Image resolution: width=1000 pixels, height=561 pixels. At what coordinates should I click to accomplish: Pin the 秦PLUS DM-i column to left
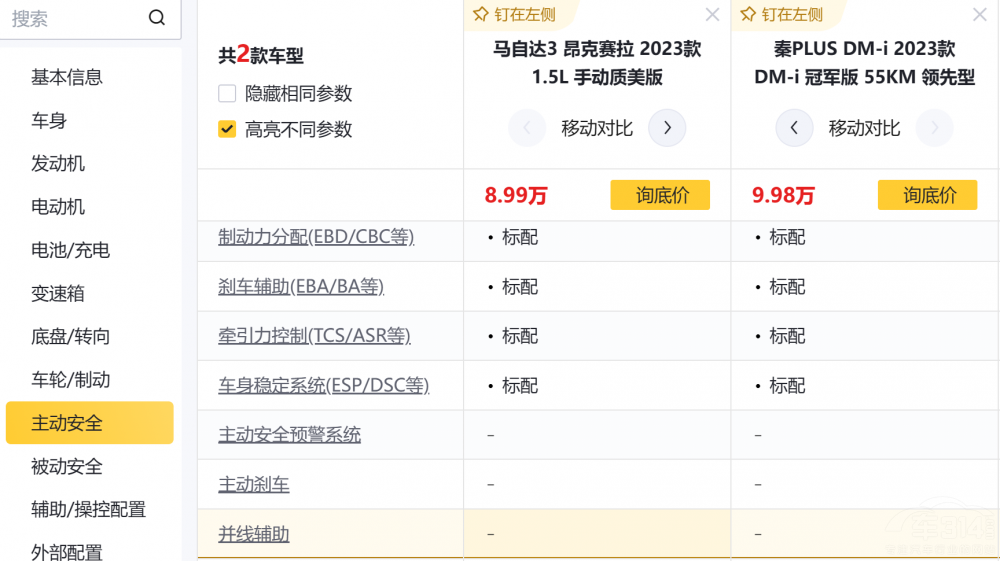[x=781, y=15]
